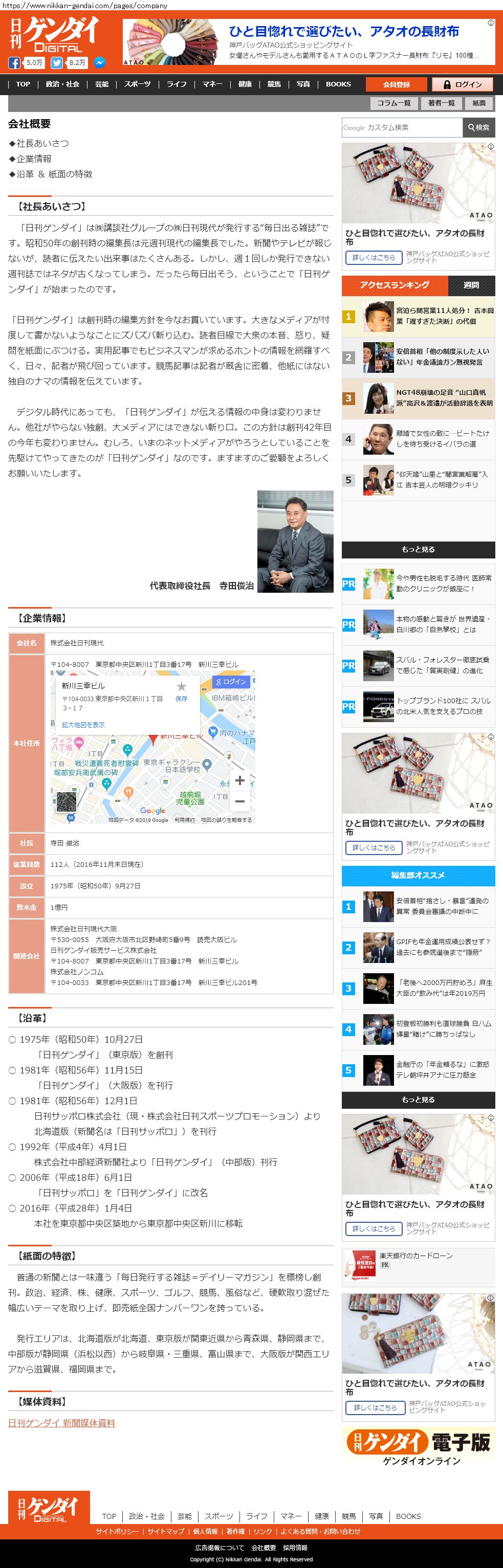Open the 日刊ゲンダイ 新聞媒体資料 link

coord(61,1423)
